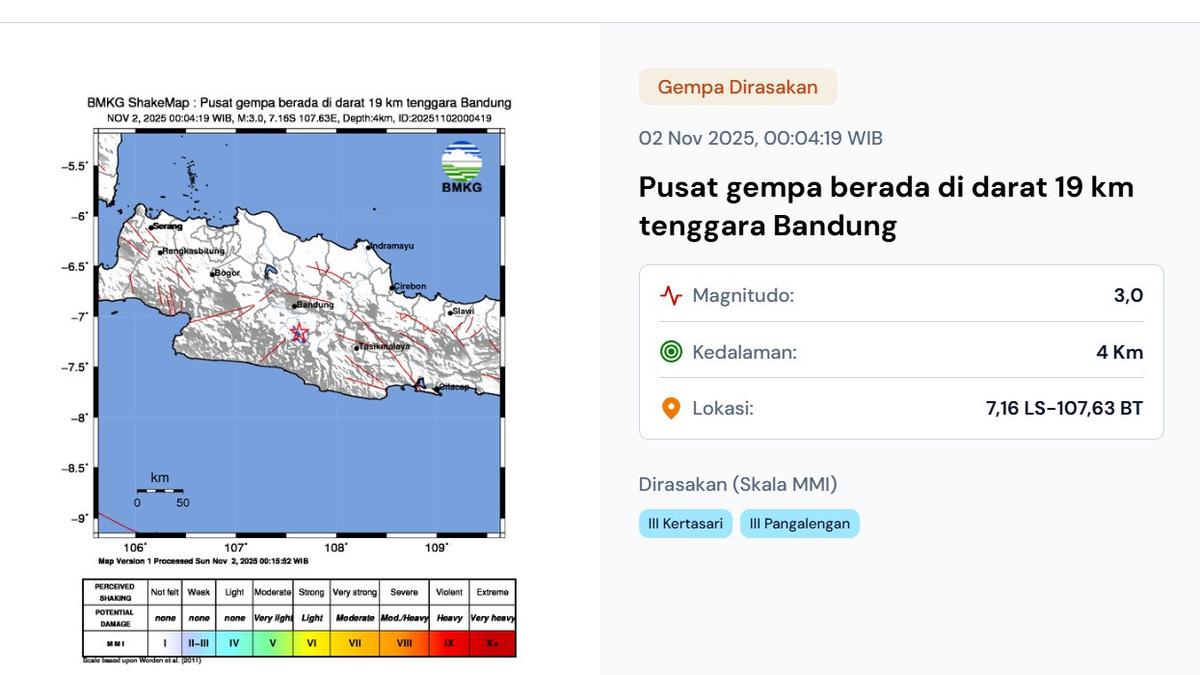Click the epicenter star marker on map
1200x675 pixels.
pyautogui.click(x=298, y=333)
